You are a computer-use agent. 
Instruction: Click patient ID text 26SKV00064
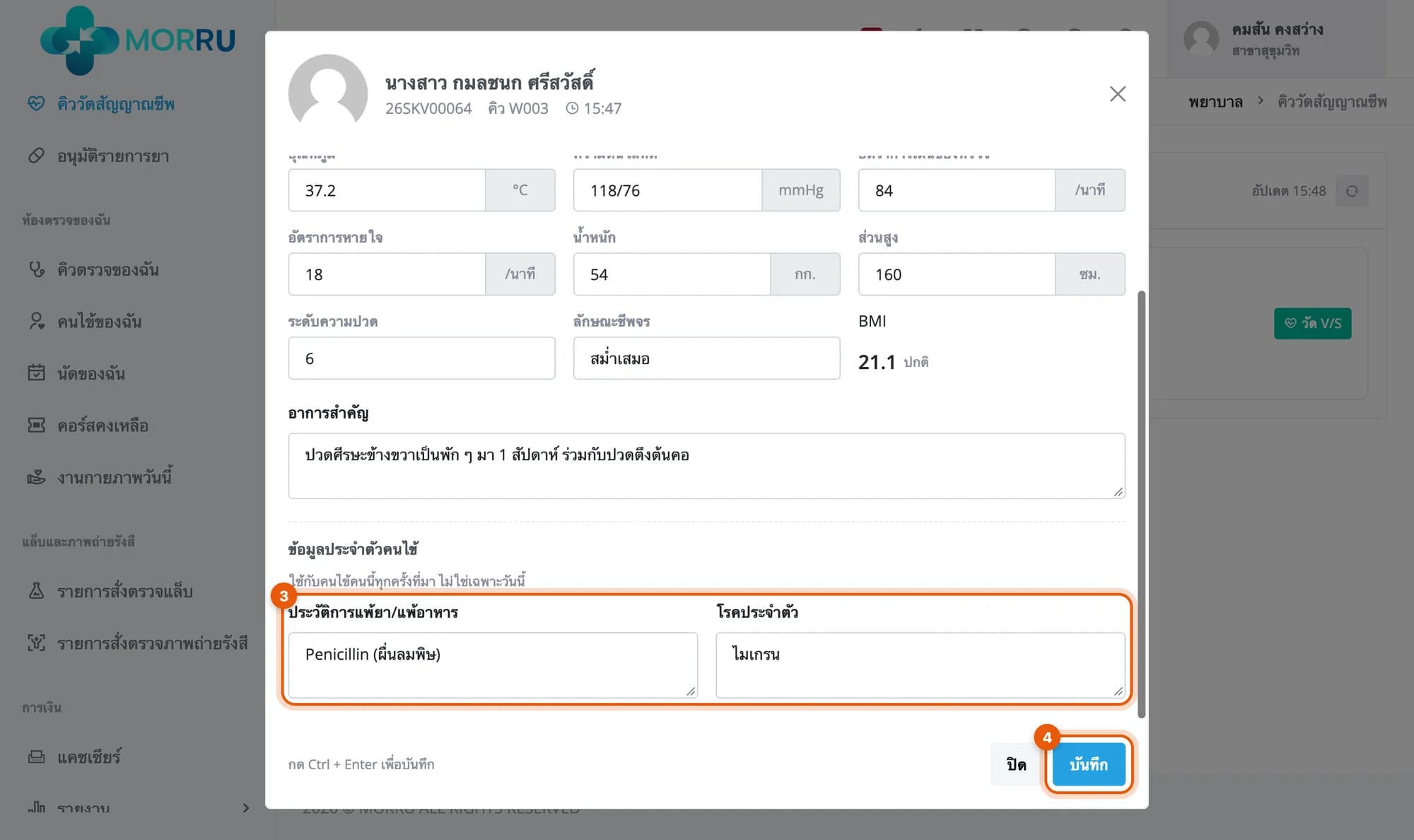[428, 108]
